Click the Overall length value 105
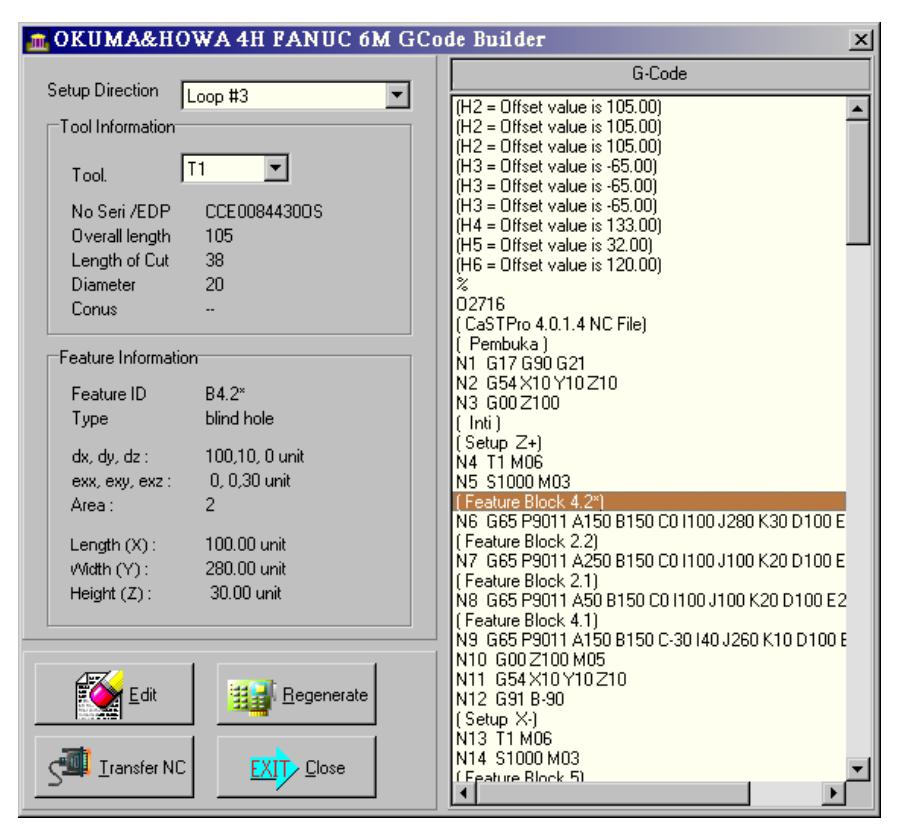Screen dimensions: 901x835 (x=219, y=236)
